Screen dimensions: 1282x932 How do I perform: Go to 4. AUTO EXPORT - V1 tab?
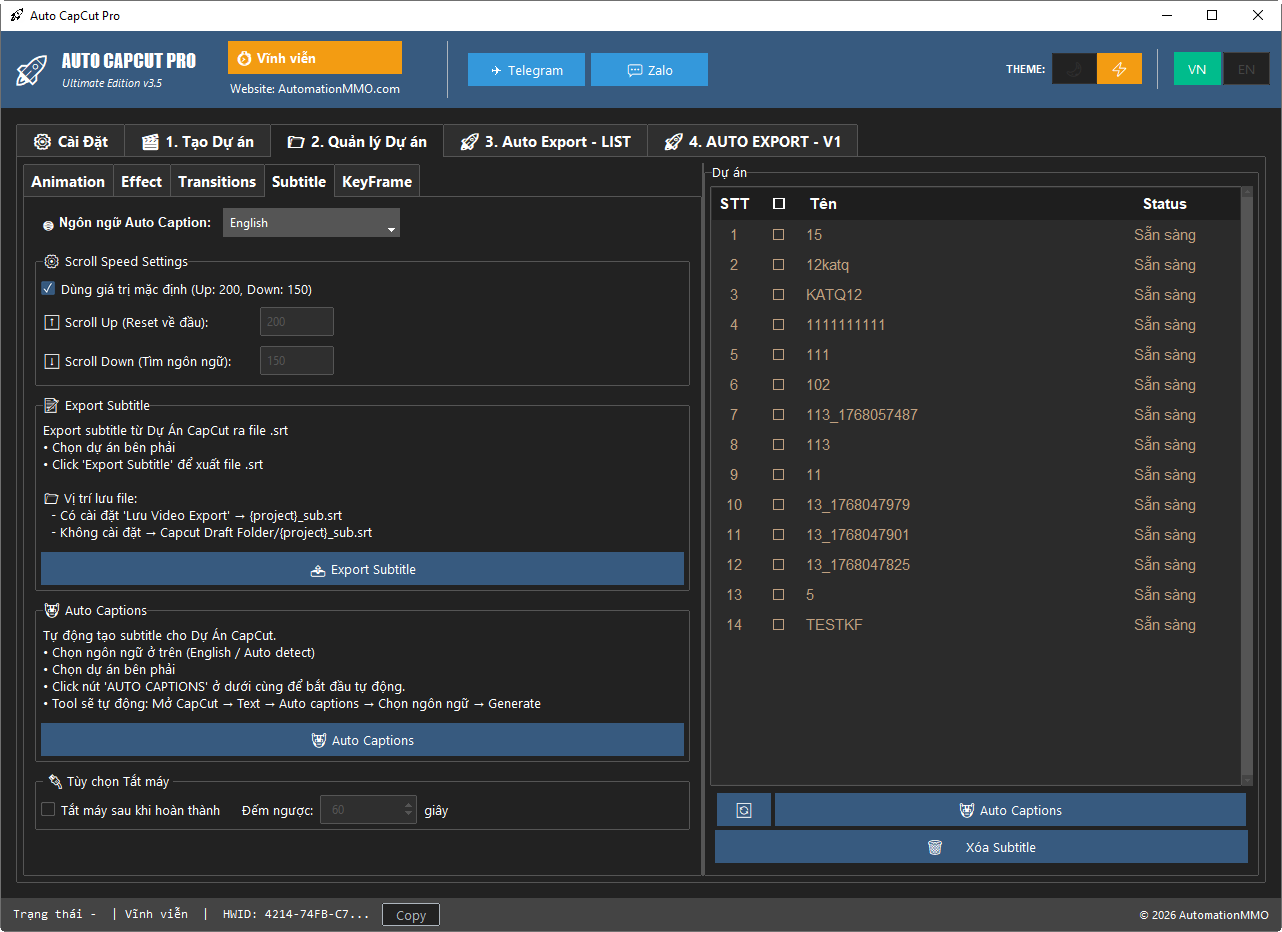(753, 142)
